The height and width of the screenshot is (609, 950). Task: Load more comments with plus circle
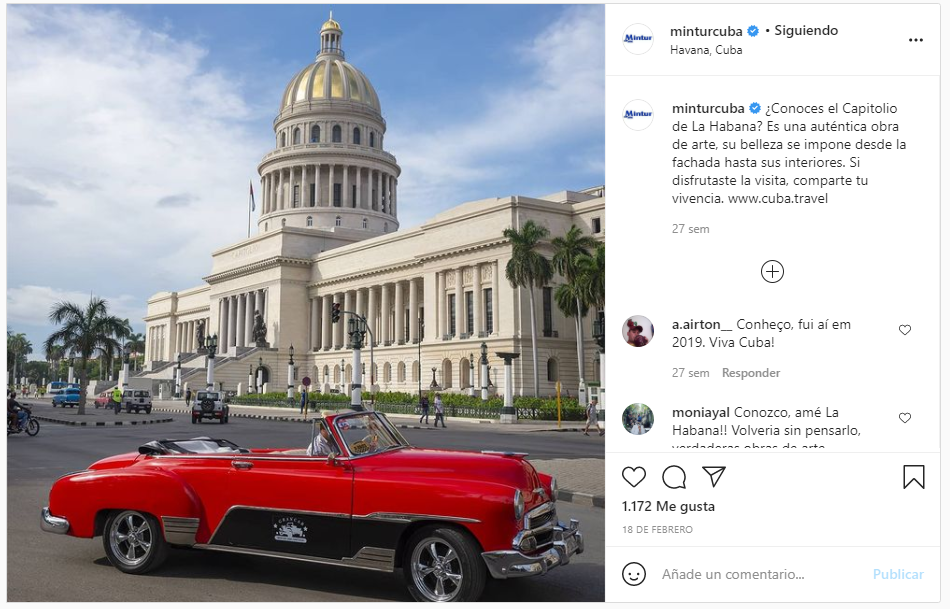pyautogui.click(x=772, y=271)
